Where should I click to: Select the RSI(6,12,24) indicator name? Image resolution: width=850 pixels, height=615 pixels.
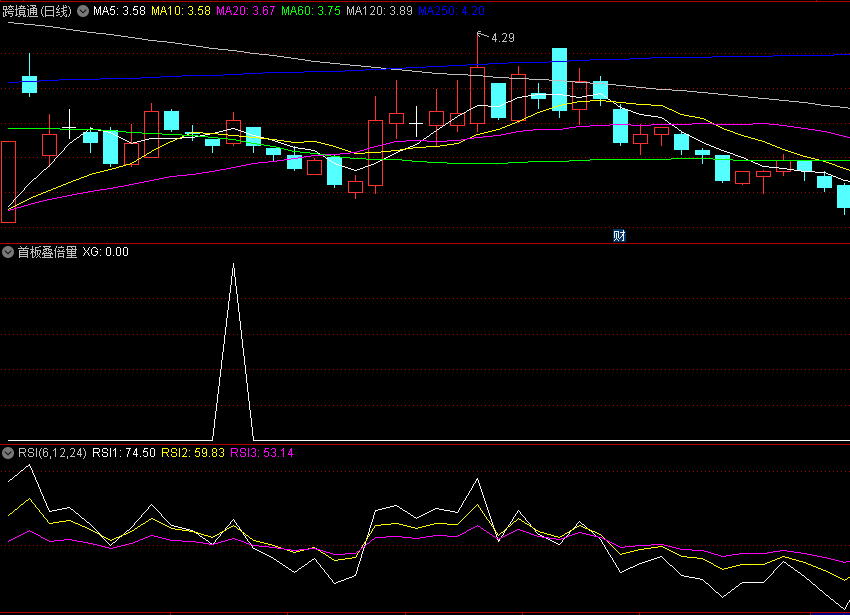tap(52, 453)
